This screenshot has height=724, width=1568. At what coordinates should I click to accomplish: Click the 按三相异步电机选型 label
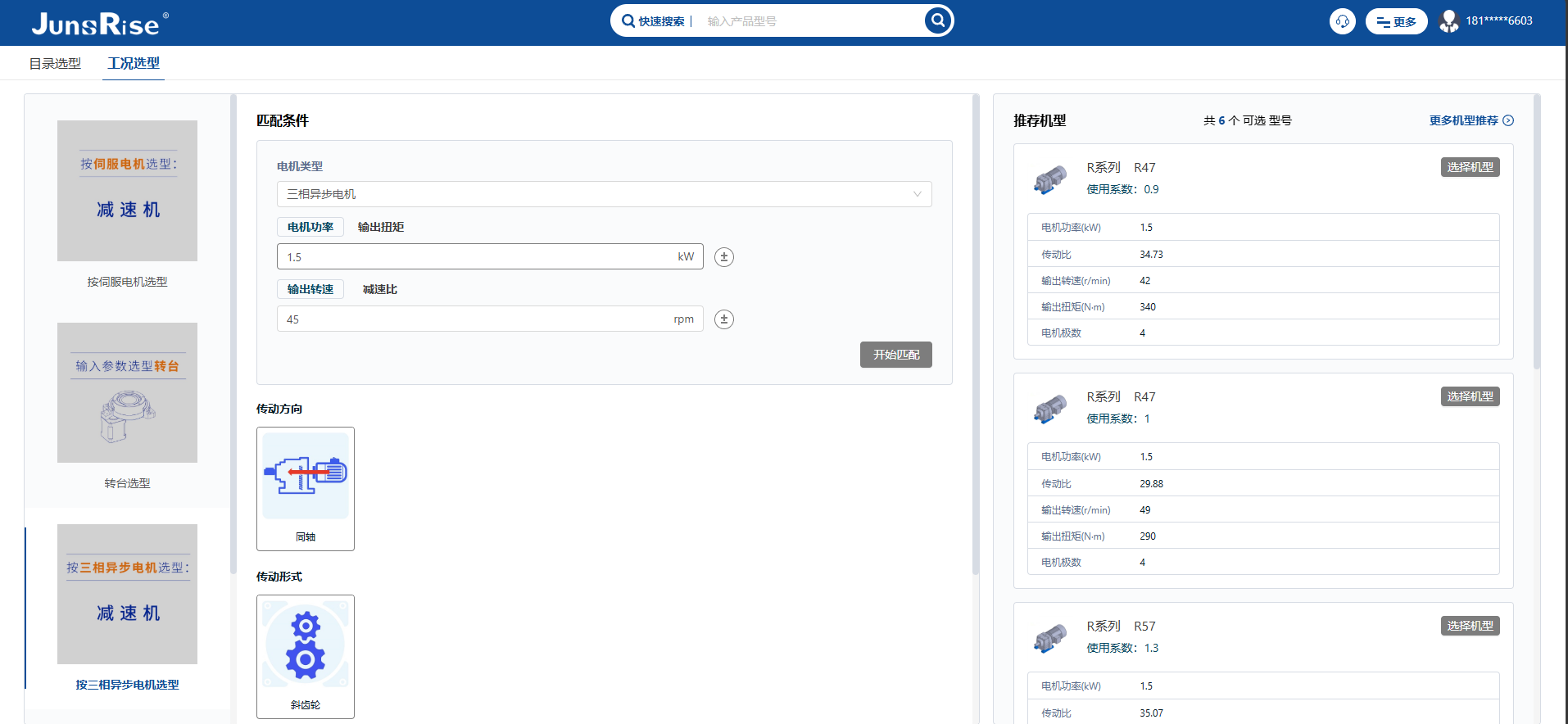127,685
